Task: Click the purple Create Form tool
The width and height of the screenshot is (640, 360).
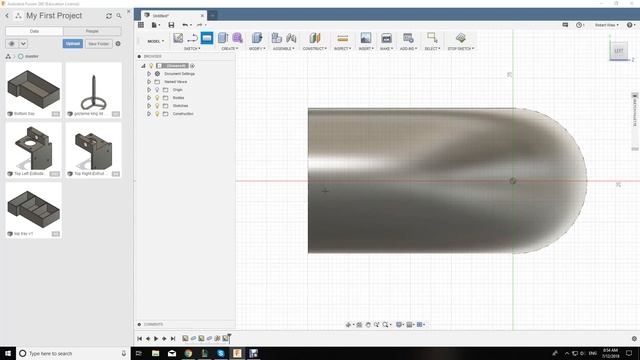Action: pos(237,38)
